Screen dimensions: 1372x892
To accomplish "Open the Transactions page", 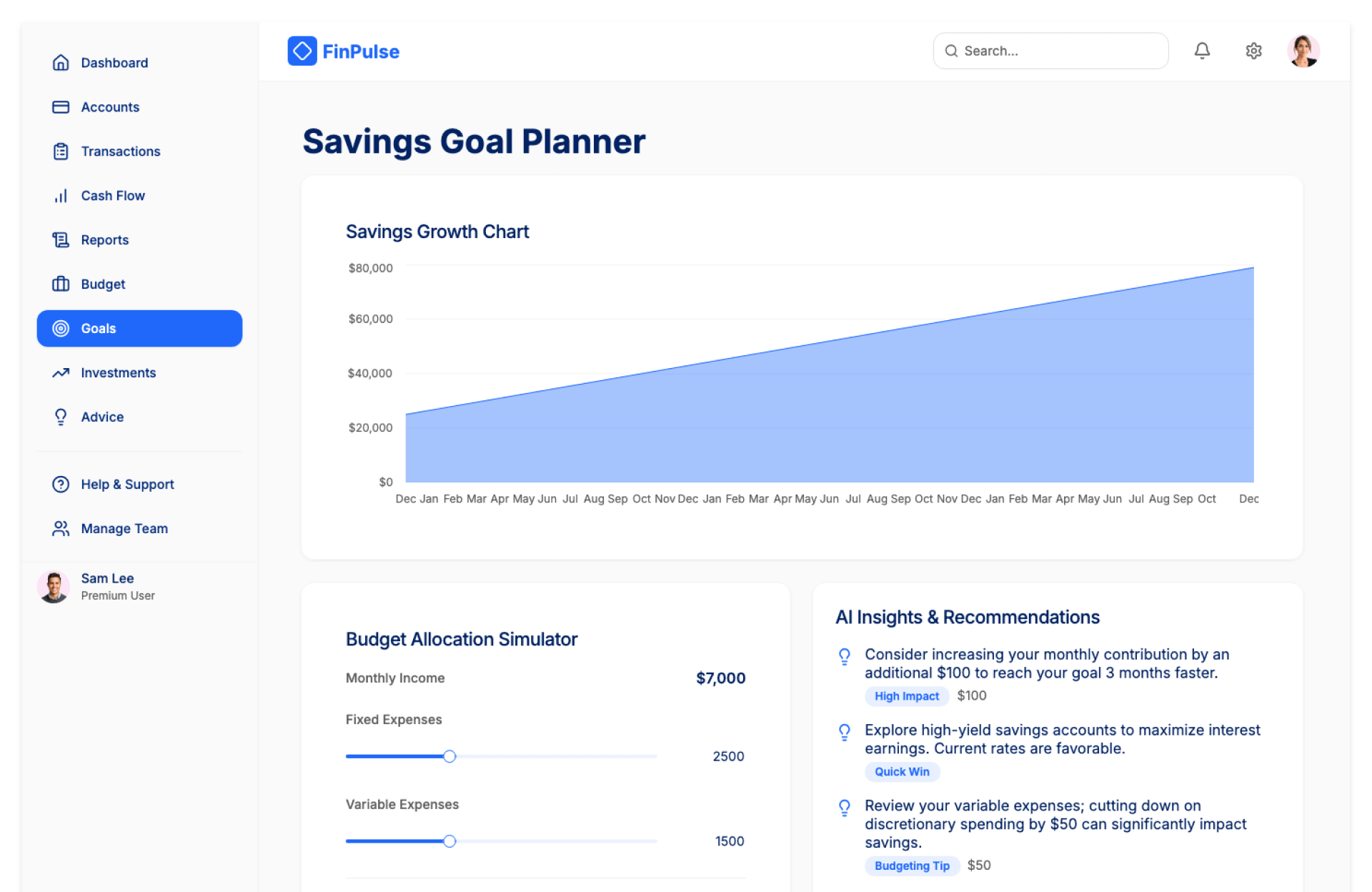I will [120, 152].
